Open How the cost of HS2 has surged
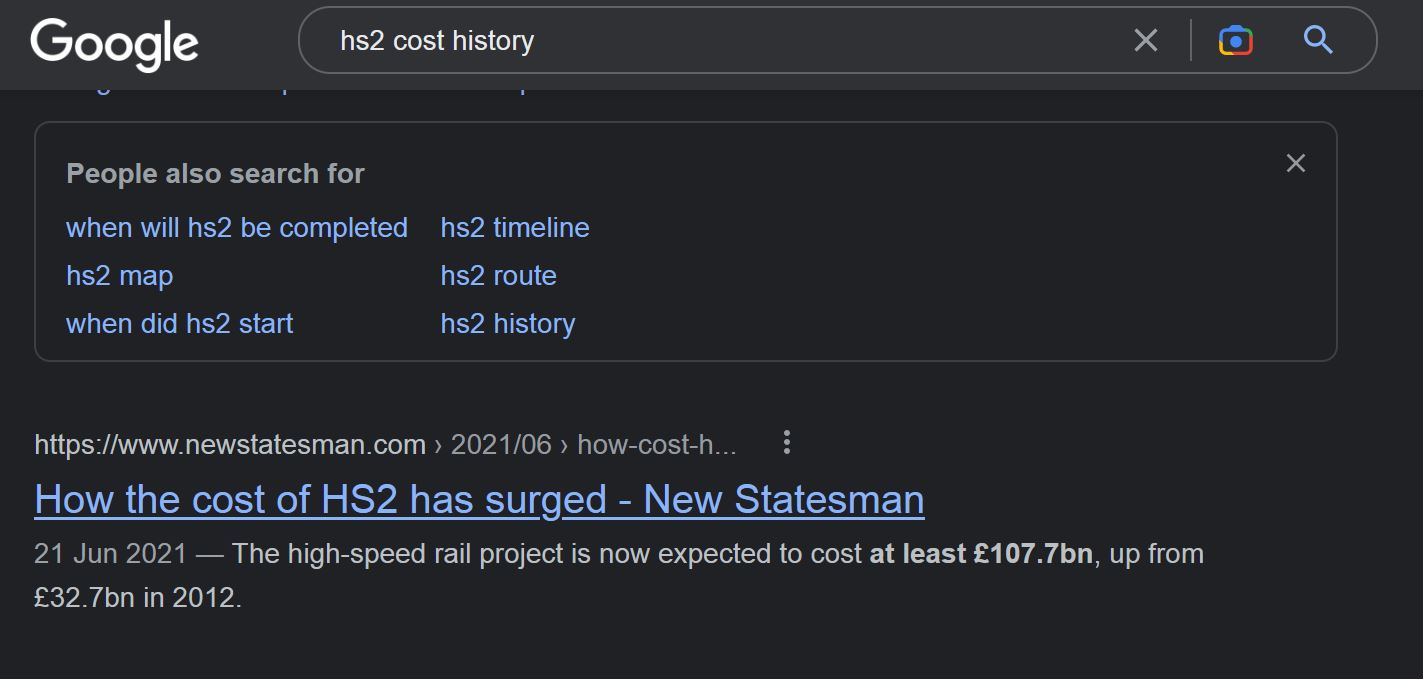The image size is (1423, 679). pos(479,499)
